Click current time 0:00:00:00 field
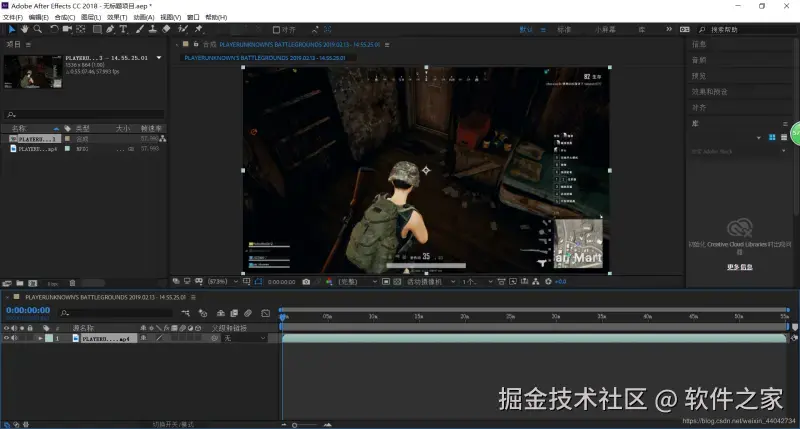Viewport: 800px width, 429px height. pos(28,310)
